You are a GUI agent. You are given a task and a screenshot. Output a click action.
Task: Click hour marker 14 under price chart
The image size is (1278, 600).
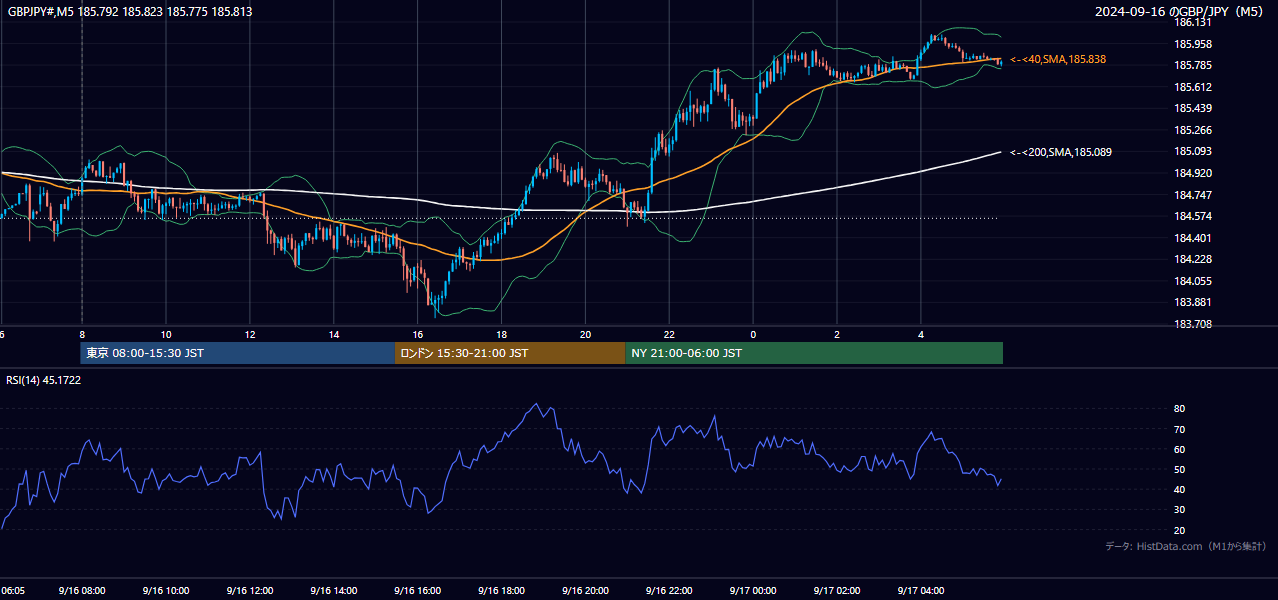pyautogui.click(x=334, y=335)
